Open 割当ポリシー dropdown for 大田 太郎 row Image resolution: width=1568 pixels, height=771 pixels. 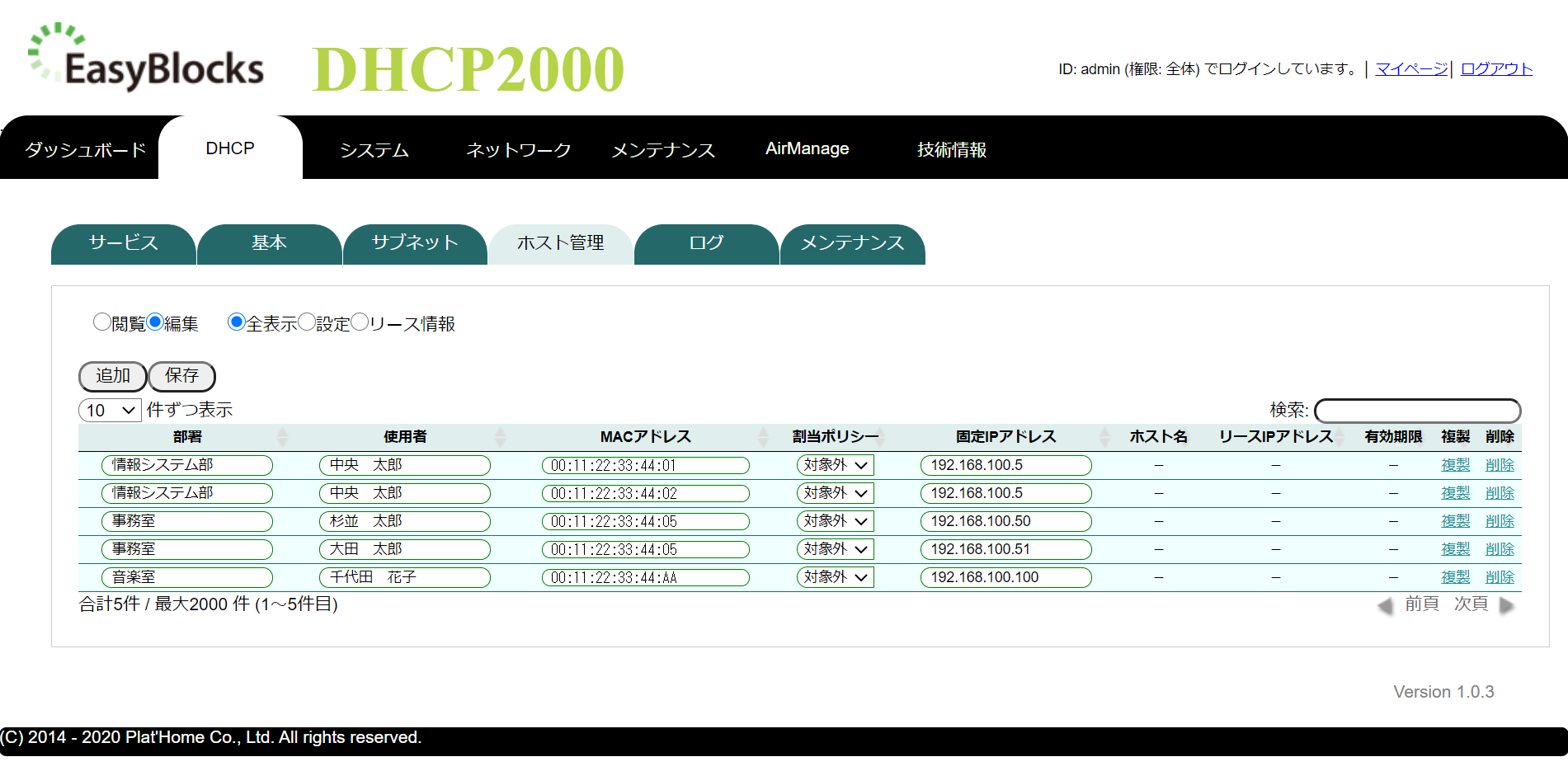[835, 549]
